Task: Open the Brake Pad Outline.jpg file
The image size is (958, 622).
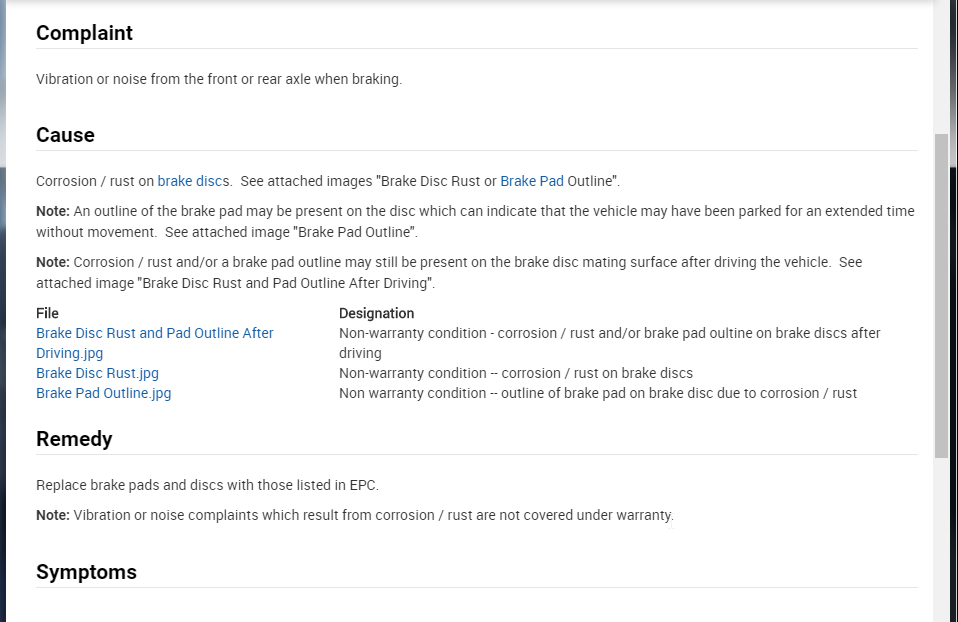Action: pyautogui.click(x=103, y=393)
